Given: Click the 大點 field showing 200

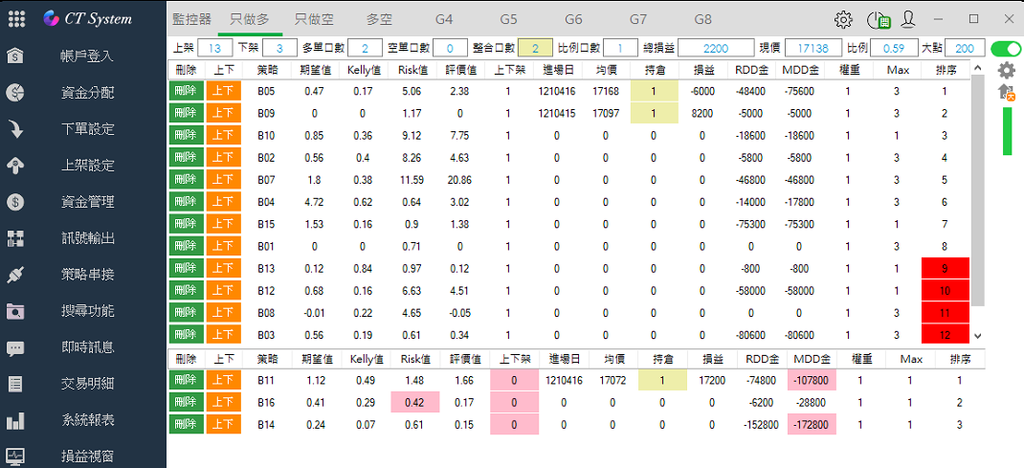Looking at the screenshot, I should (x=964, y=48).
